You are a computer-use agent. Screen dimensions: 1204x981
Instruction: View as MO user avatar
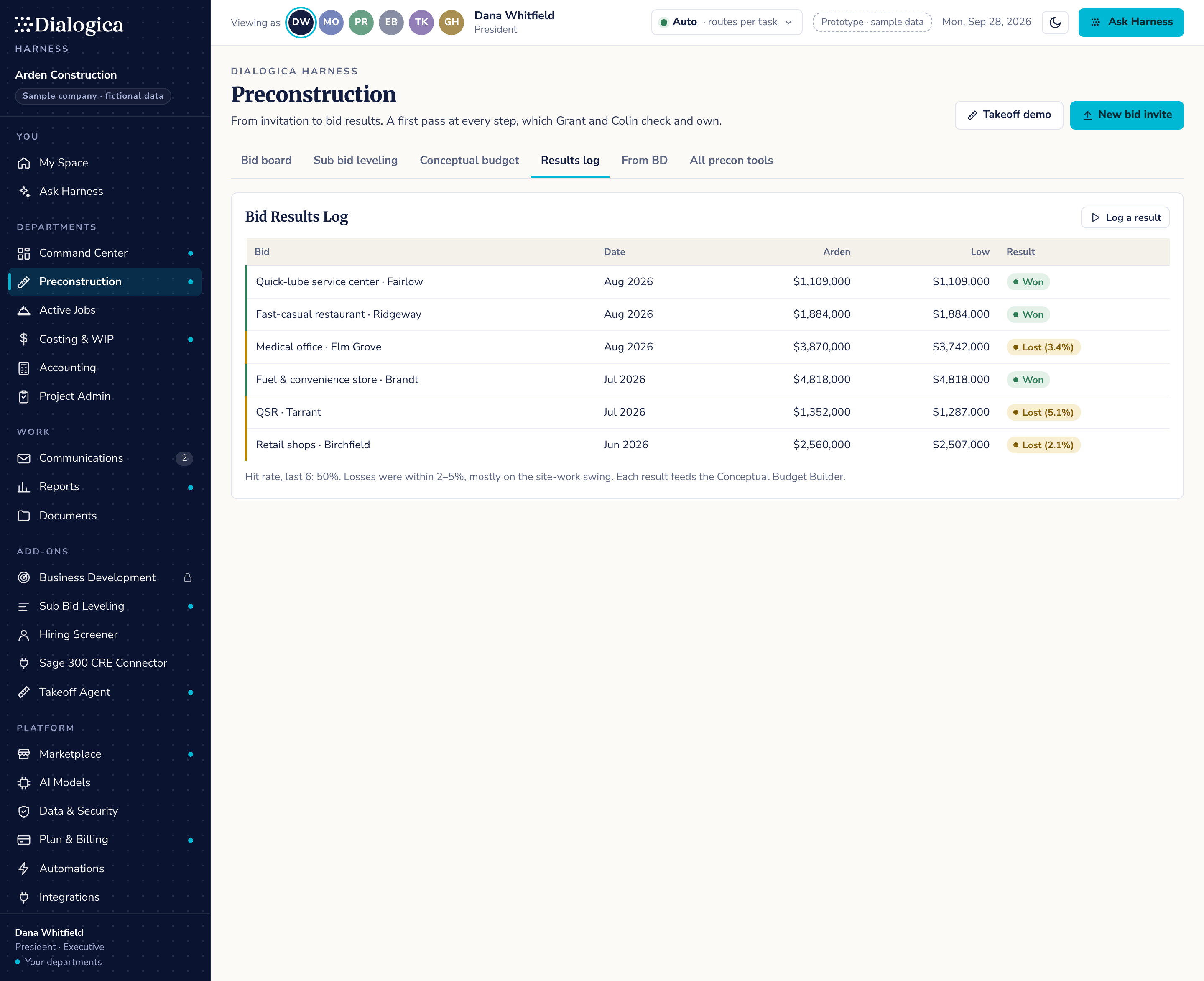click(x=331, y=22)
